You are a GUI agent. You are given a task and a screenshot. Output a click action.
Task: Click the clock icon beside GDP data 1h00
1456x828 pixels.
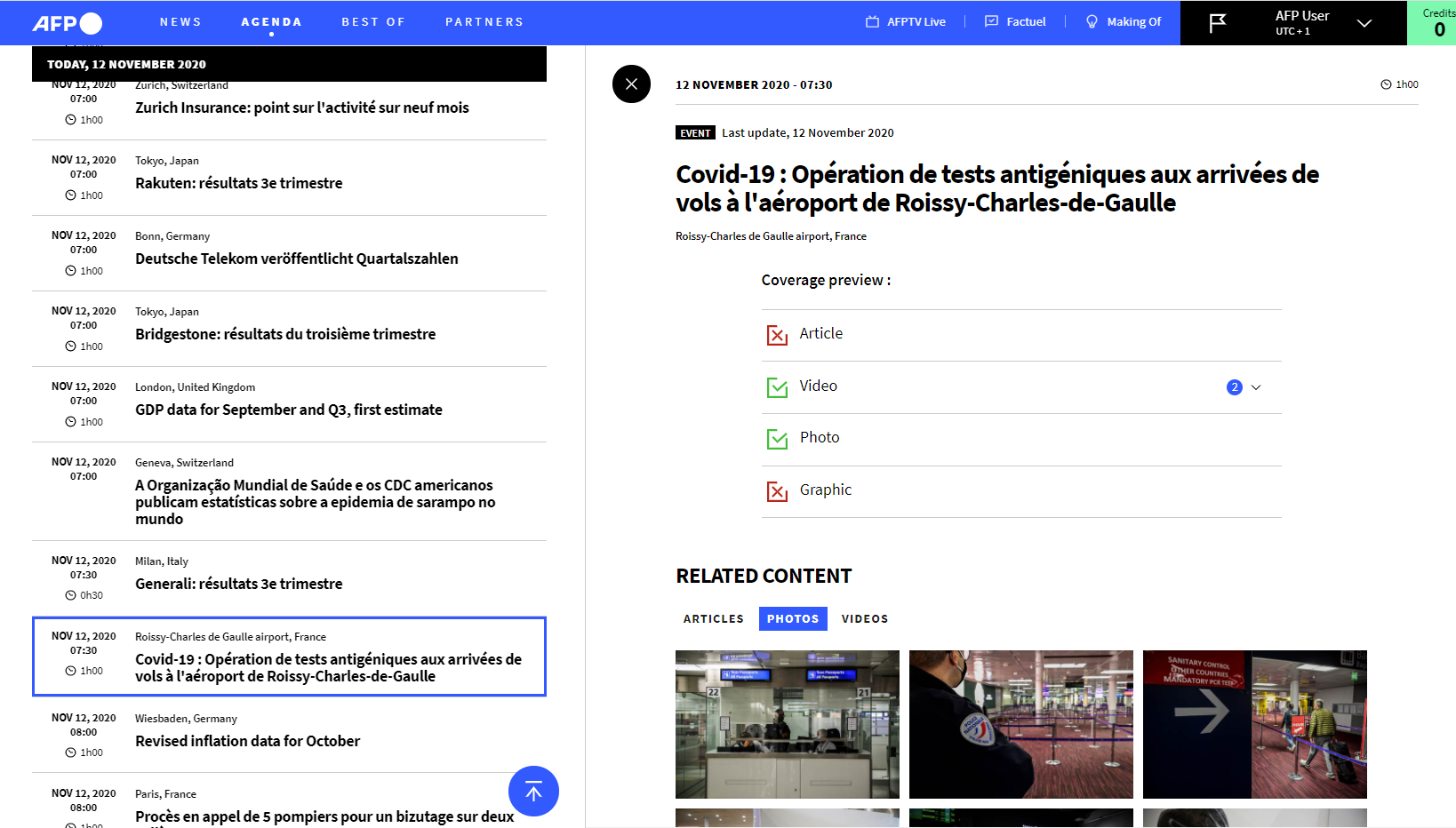(70, 422)
